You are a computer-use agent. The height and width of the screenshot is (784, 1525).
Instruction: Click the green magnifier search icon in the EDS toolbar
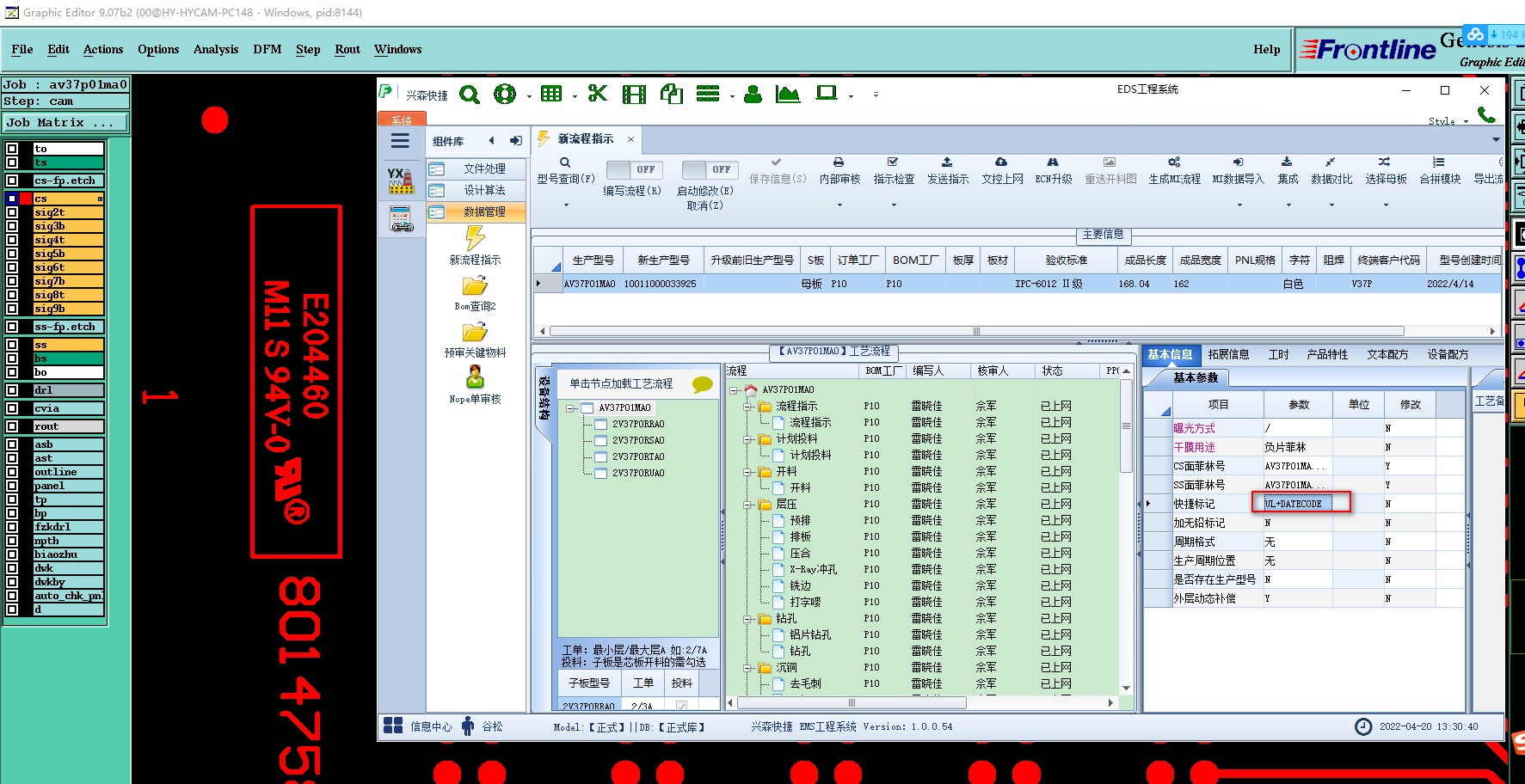(470, 95)
